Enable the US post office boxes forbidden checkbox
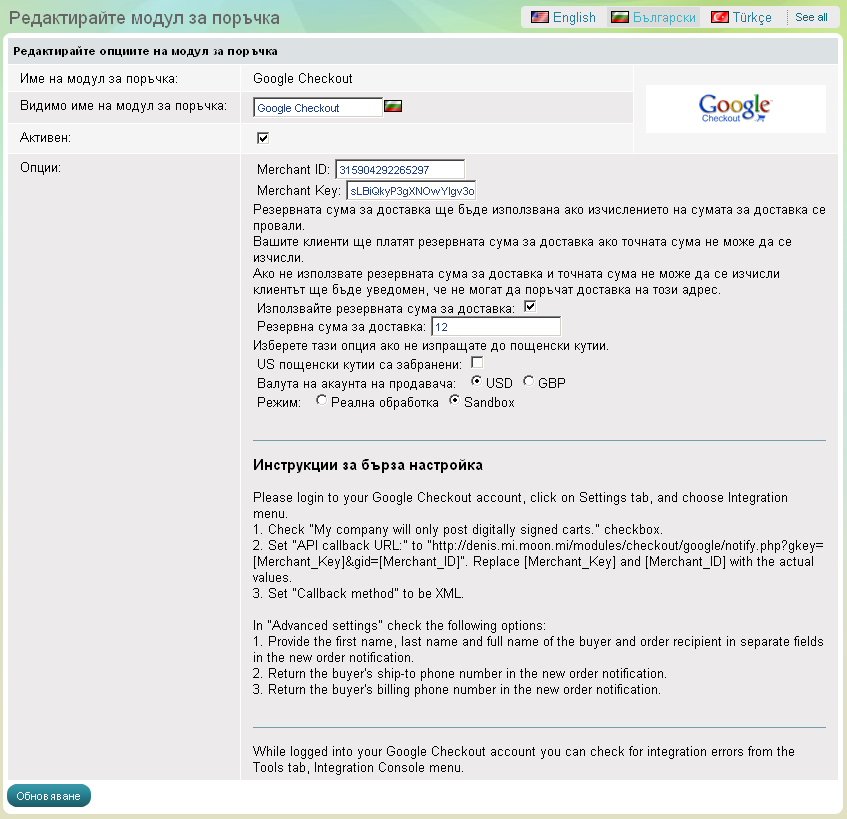 (477, 363)
